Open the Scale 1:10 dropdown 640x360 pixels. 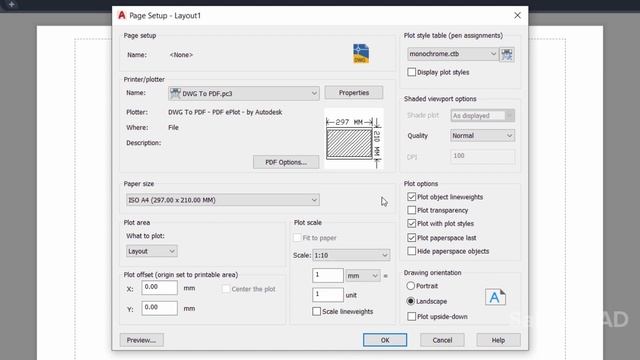(x=351, y=255)
